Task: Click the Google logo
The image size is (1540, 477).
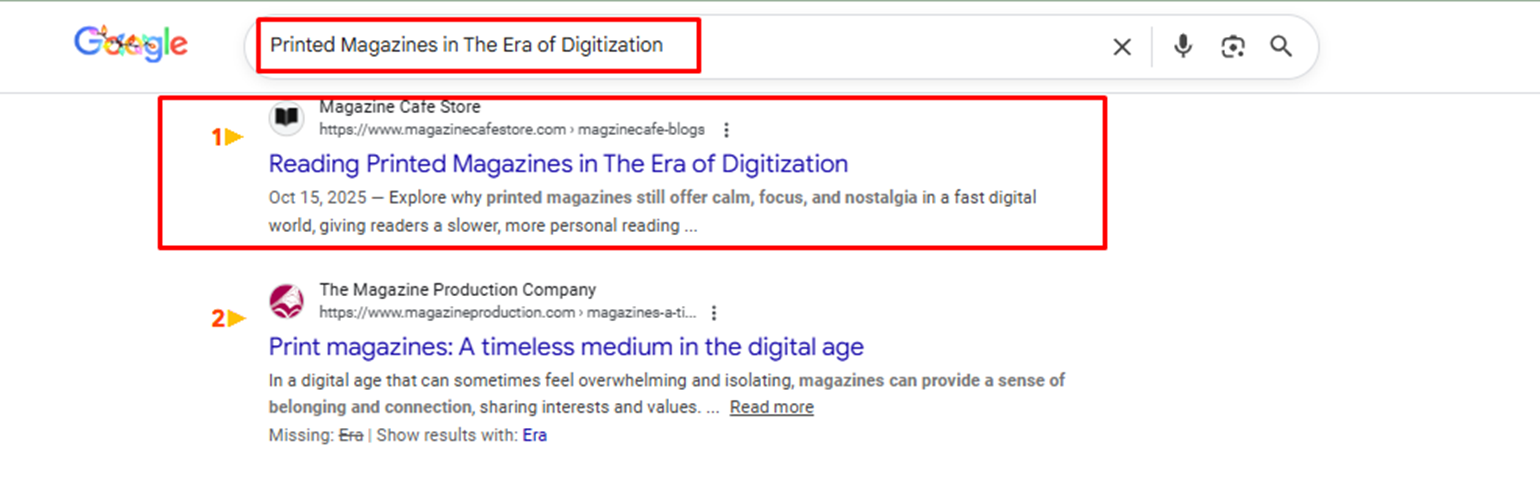Action: click(x=131, y=44)
